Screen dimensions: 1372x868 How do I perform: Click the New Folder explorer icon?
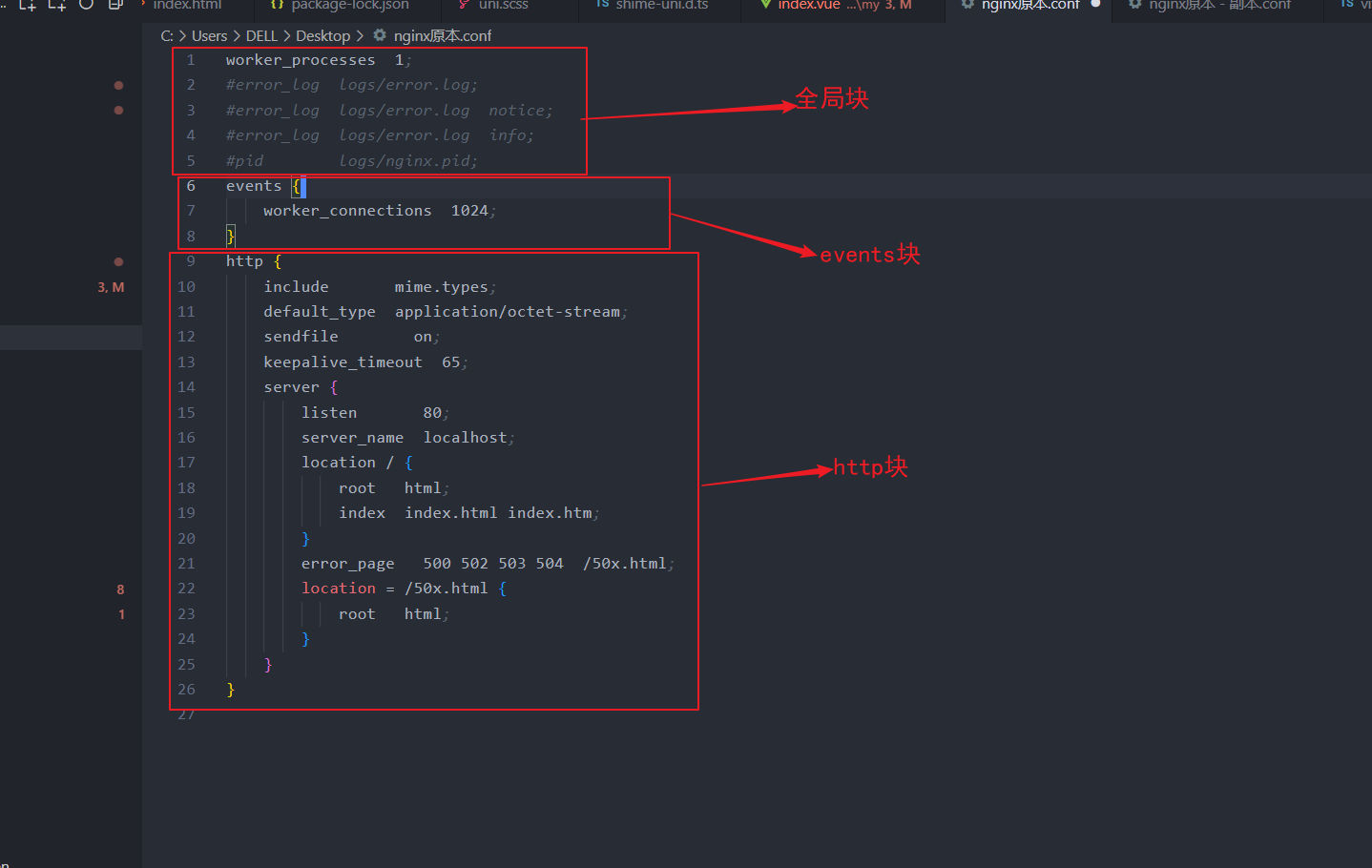(57, 5)
